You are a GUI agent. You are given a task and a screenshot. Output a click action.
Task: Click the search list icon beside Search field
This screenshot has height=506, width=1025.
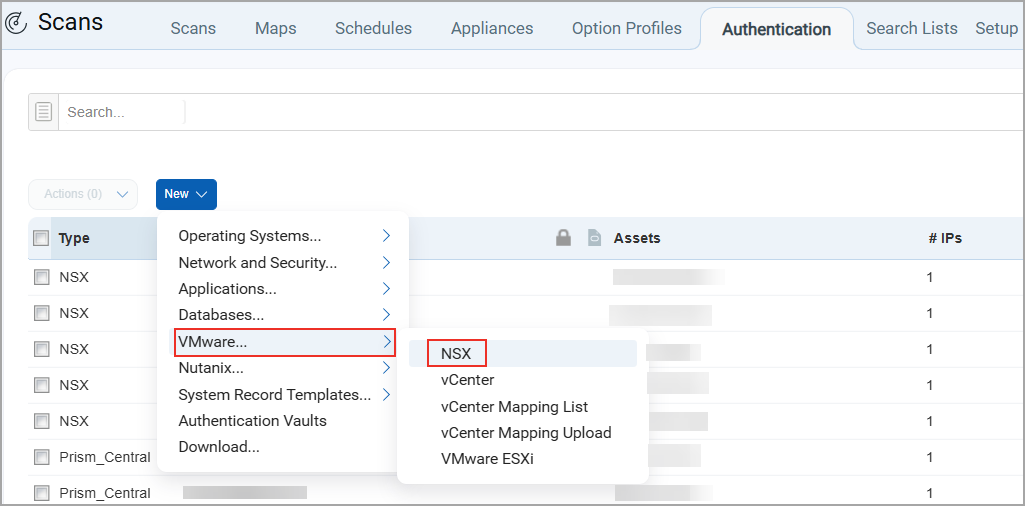pos(43,112)
